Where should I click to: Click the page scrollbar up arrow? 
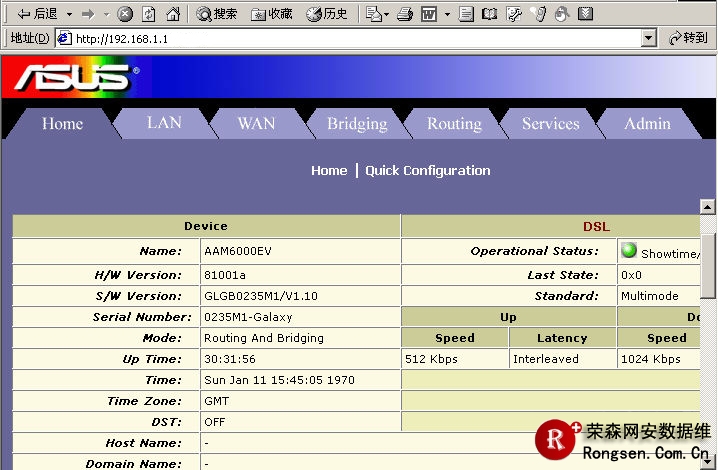(708, 207)
